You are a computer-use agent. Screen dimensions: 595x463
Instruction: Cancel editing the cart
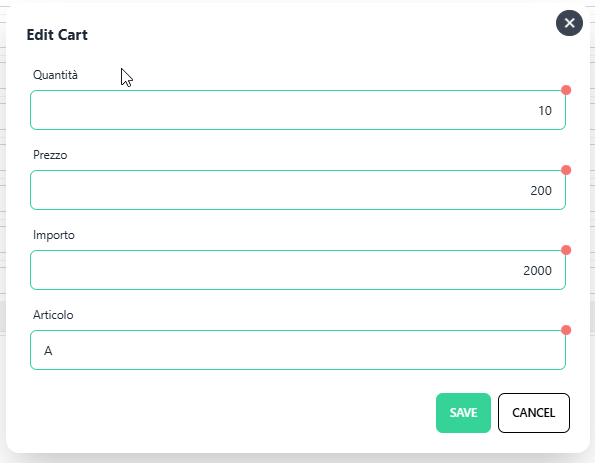click(x=534, y=413)
